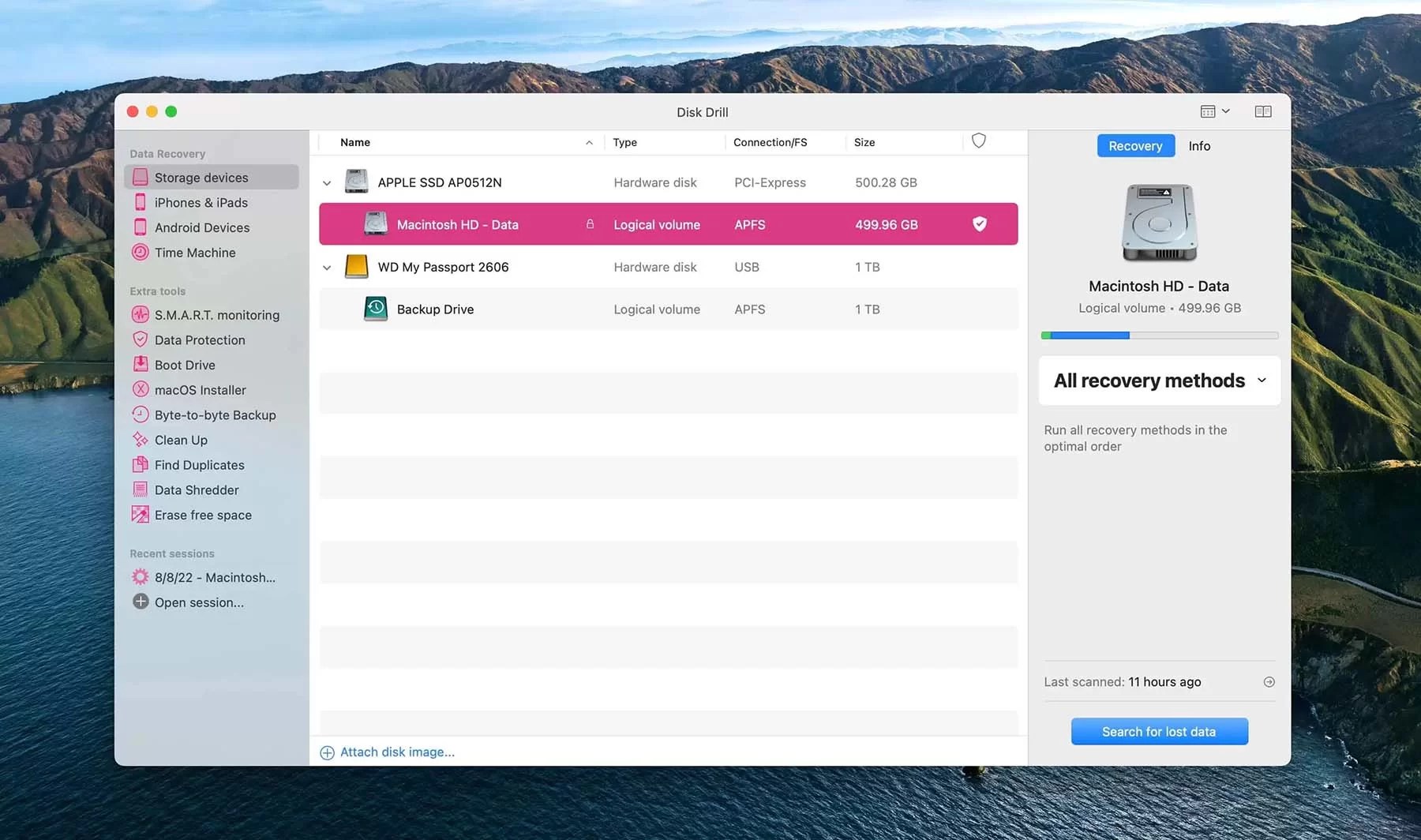Toggle the right sidebar panel view

1263,111
